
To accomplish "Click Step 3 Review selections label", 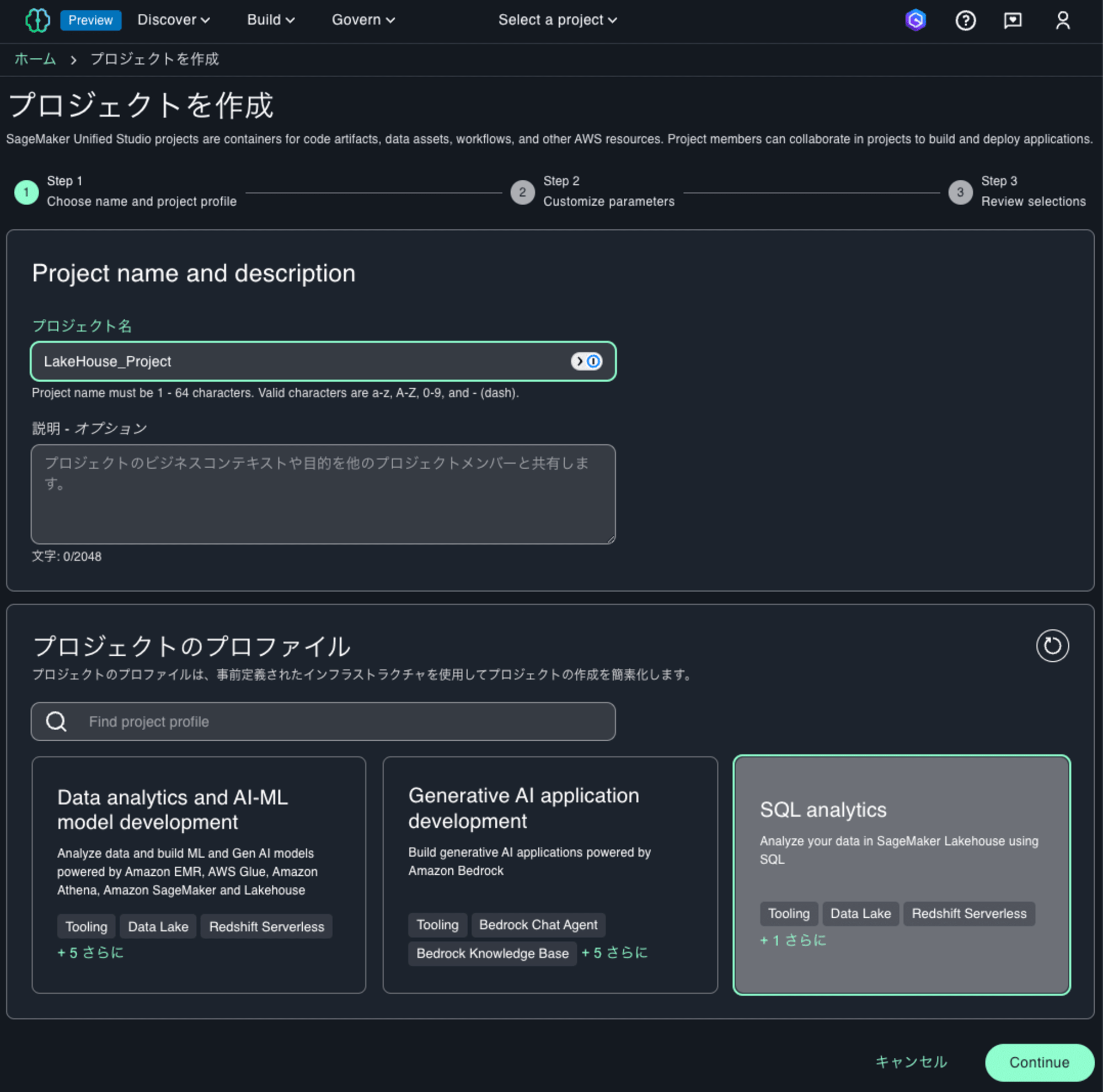I will point(1034,201).
